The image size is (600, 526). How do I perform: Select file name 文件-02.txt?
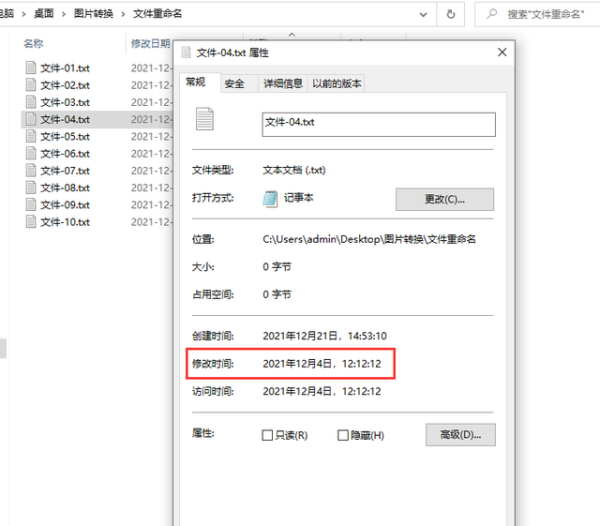click(x=65, y=85)
